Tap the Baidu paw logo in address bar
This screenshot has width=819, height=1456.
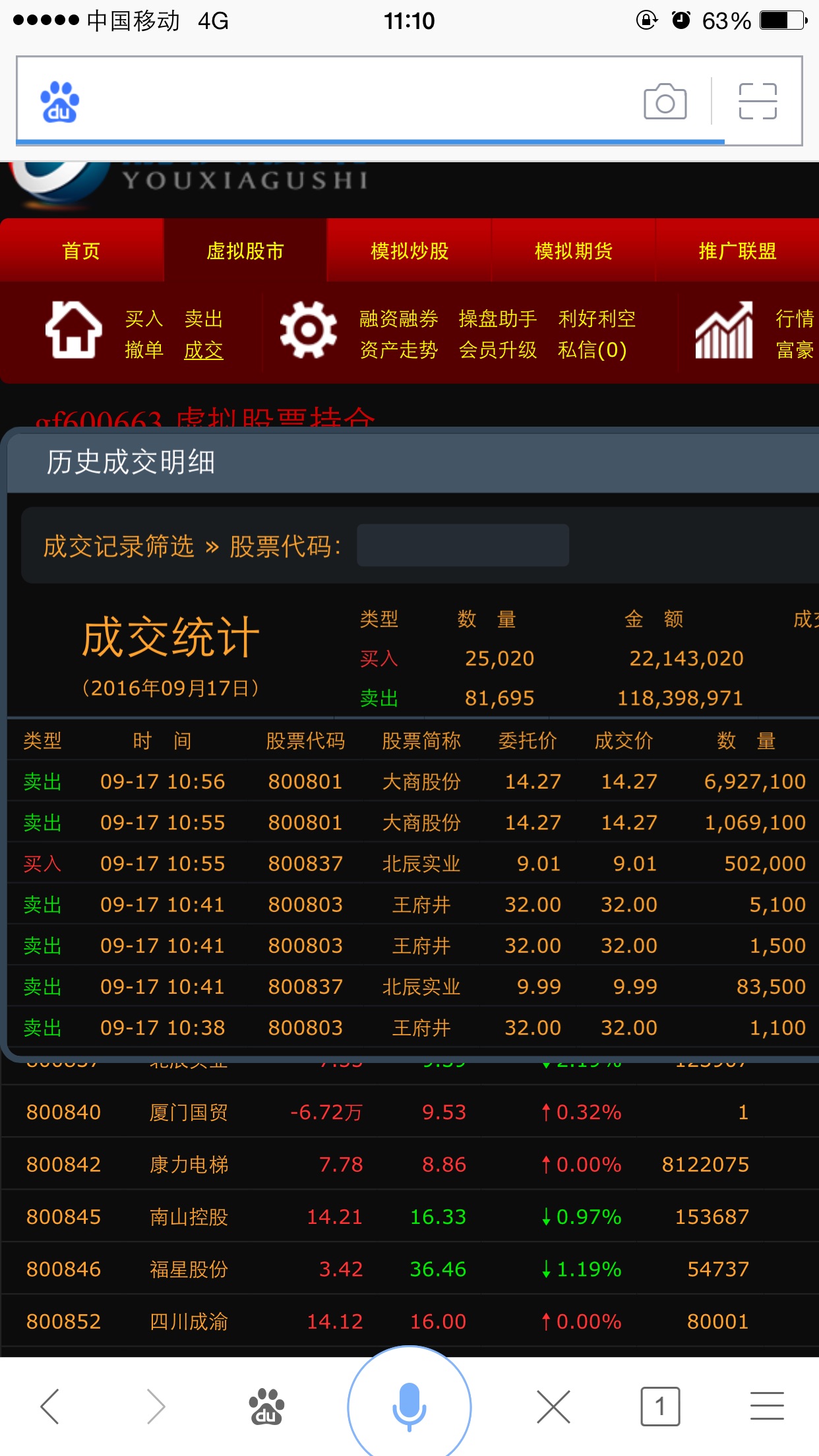pos(59,102)
